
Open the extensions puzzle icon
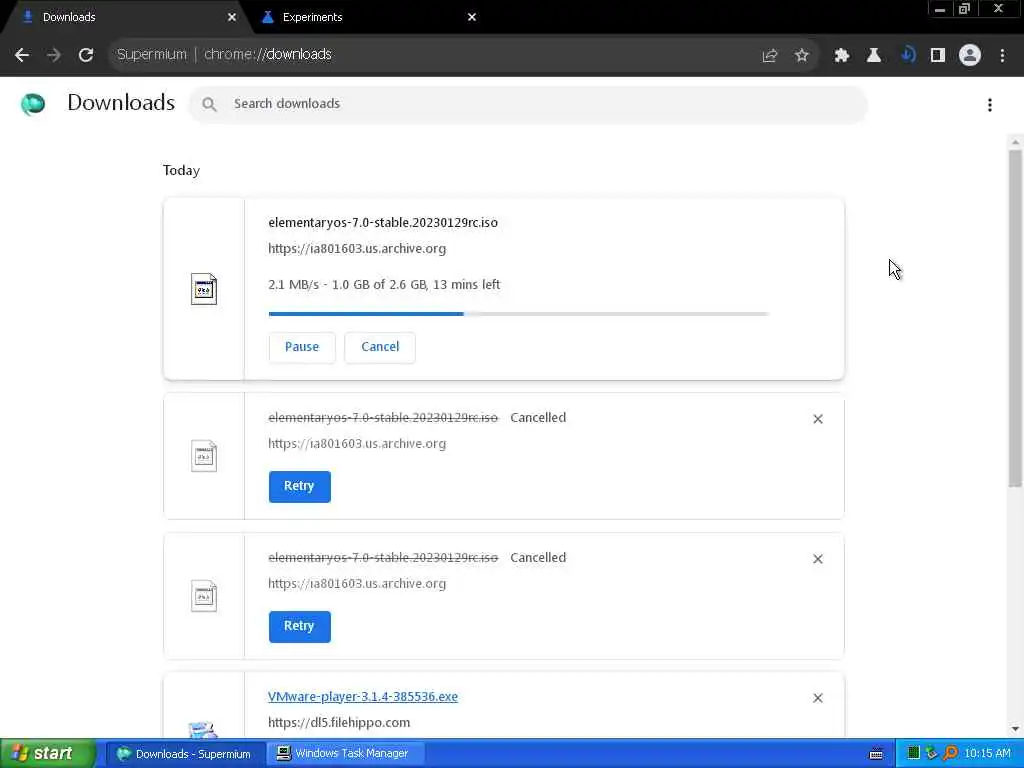click(x=842, y=56)
